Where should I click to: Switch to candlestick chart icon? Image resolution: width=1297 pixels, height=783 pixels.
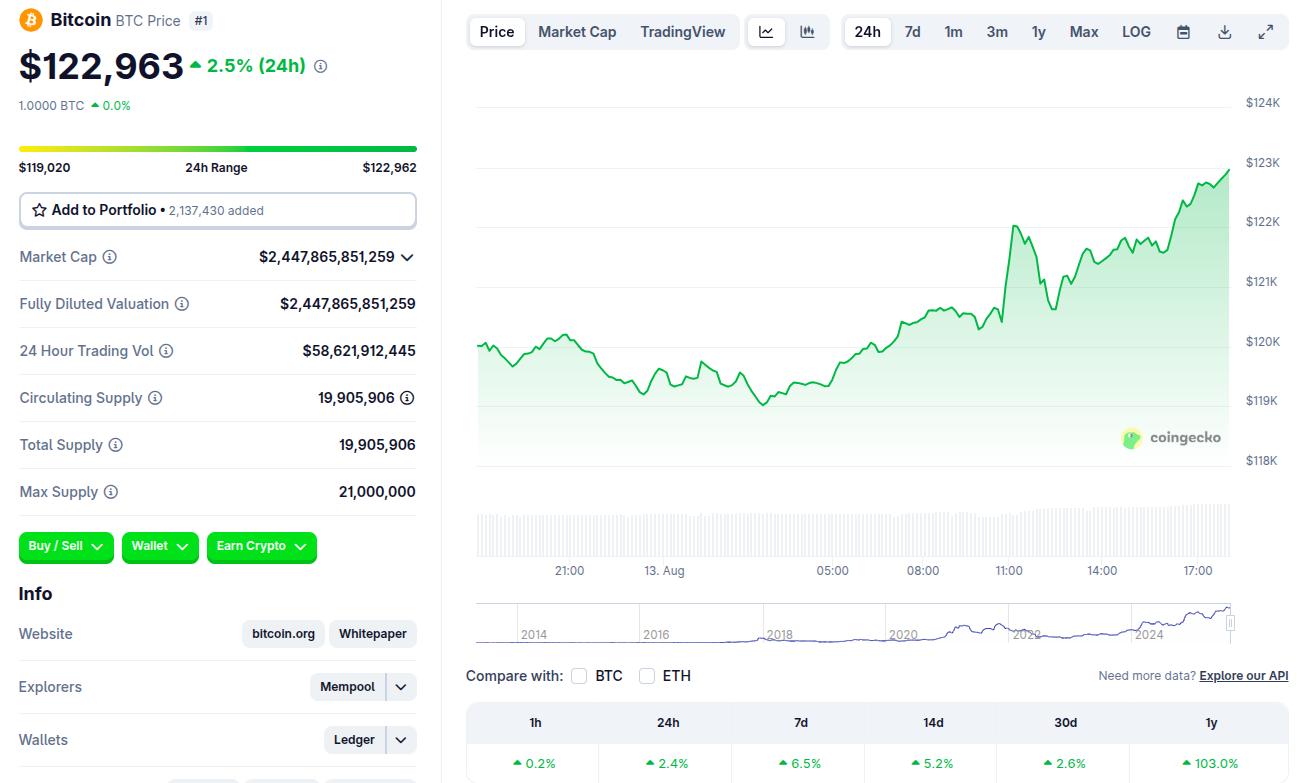coord(807,32)
